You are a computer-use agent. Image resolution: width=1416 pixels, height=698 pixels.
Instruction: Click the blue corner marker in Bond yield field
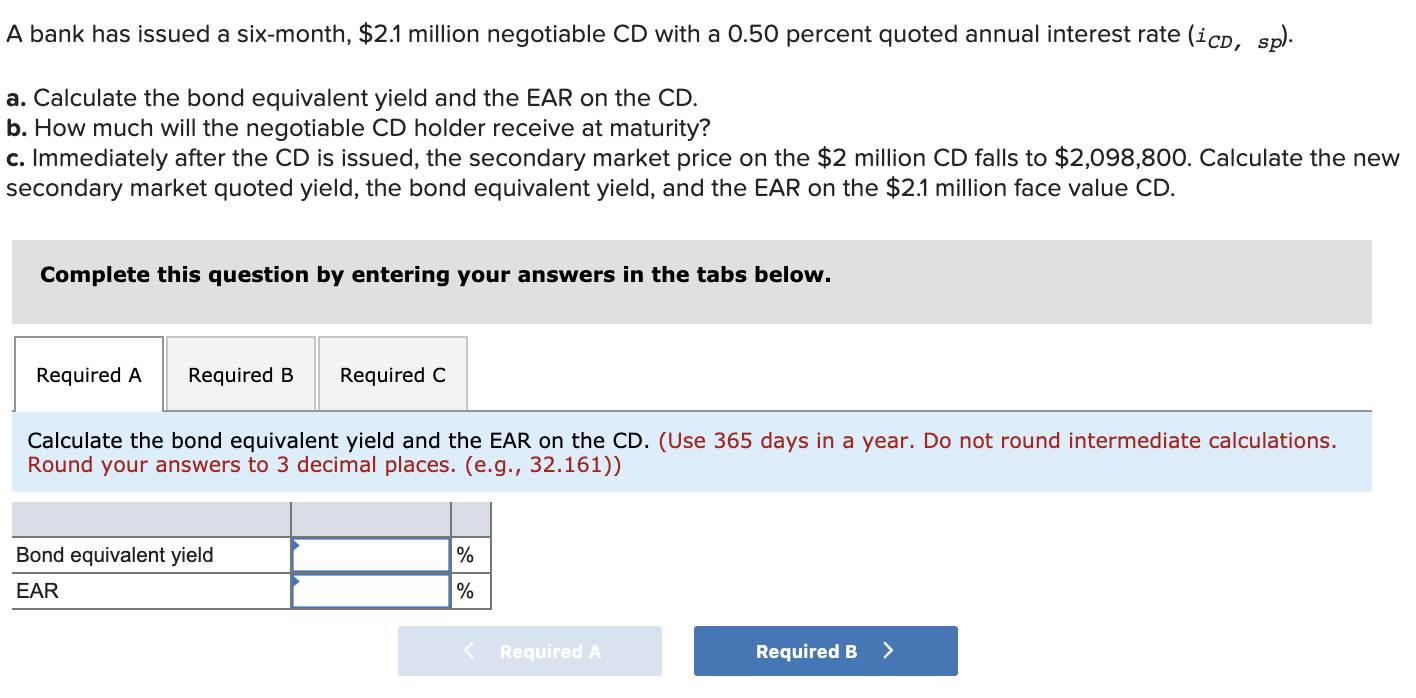pos(296,545)
